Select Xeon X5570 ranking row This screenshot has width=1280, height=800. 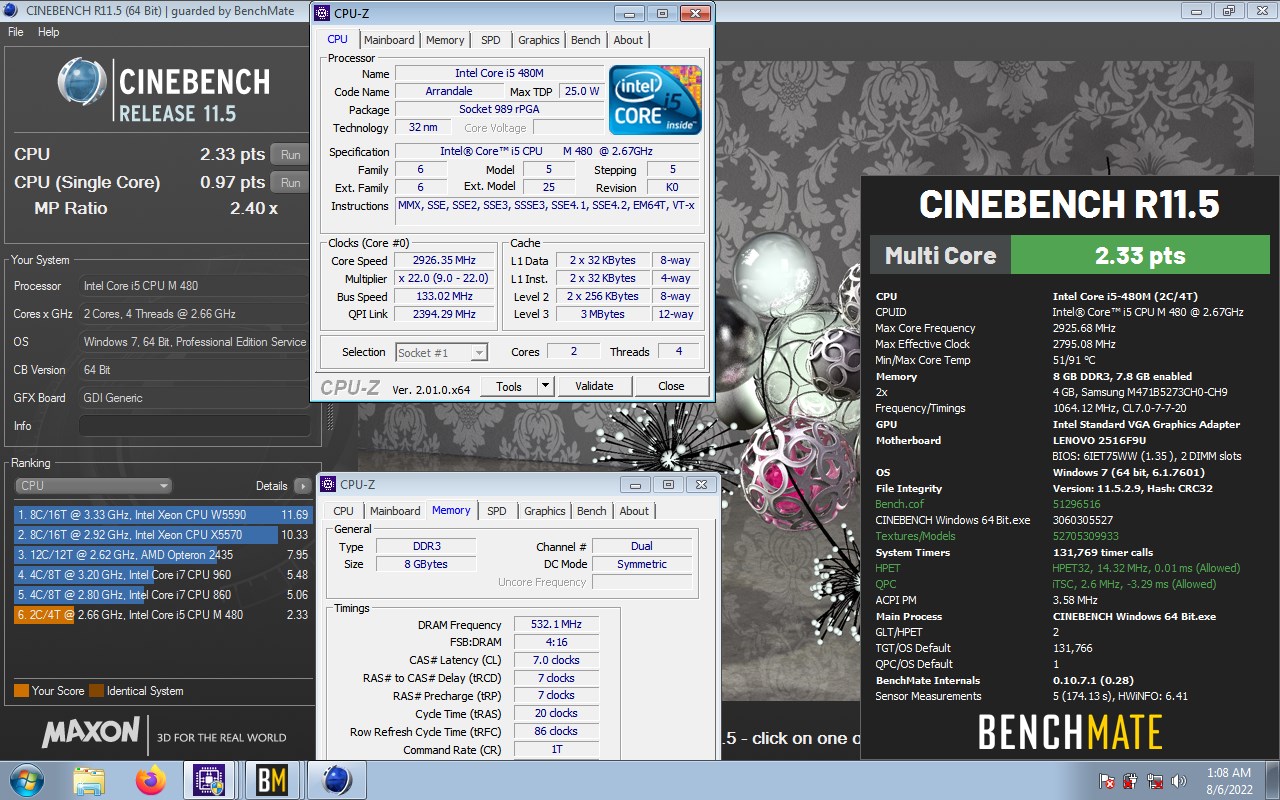click(163, 535)
